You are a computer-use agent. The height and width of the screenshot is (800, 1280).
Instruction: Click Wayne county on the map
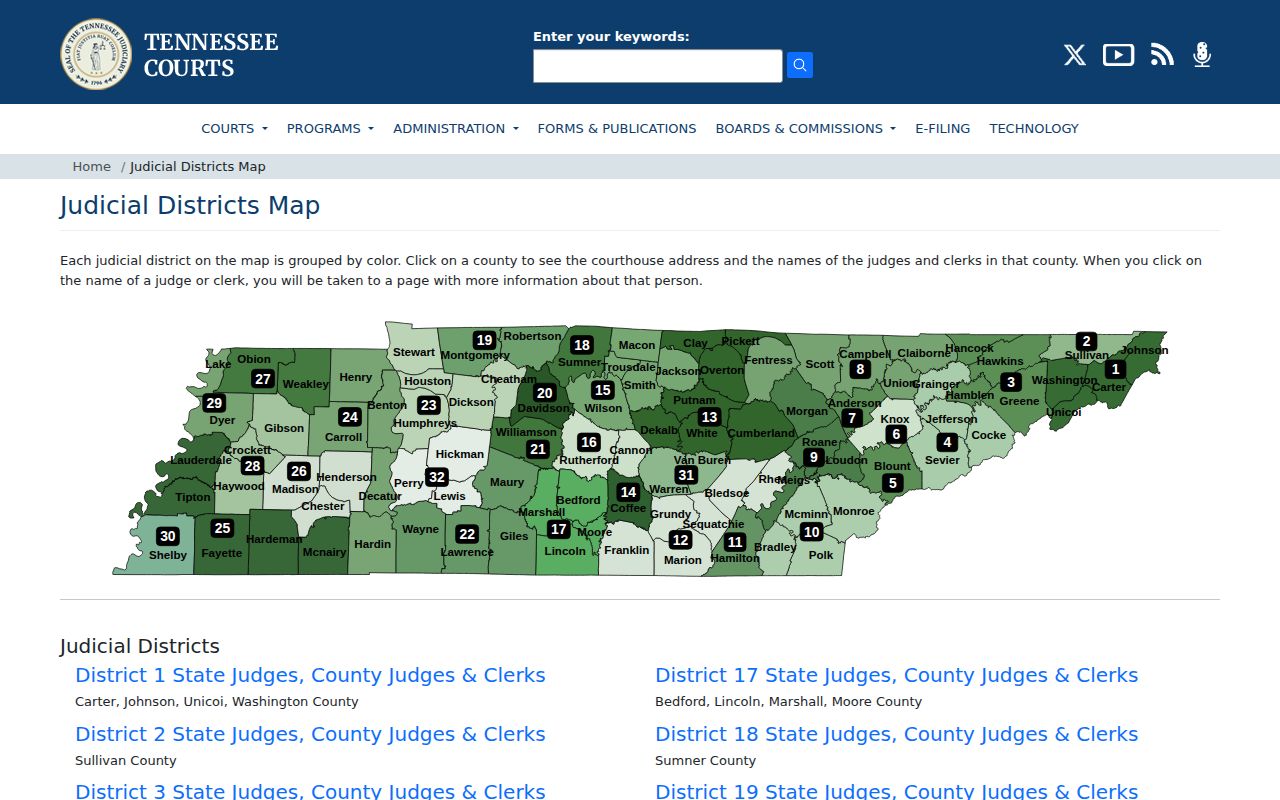421,529
